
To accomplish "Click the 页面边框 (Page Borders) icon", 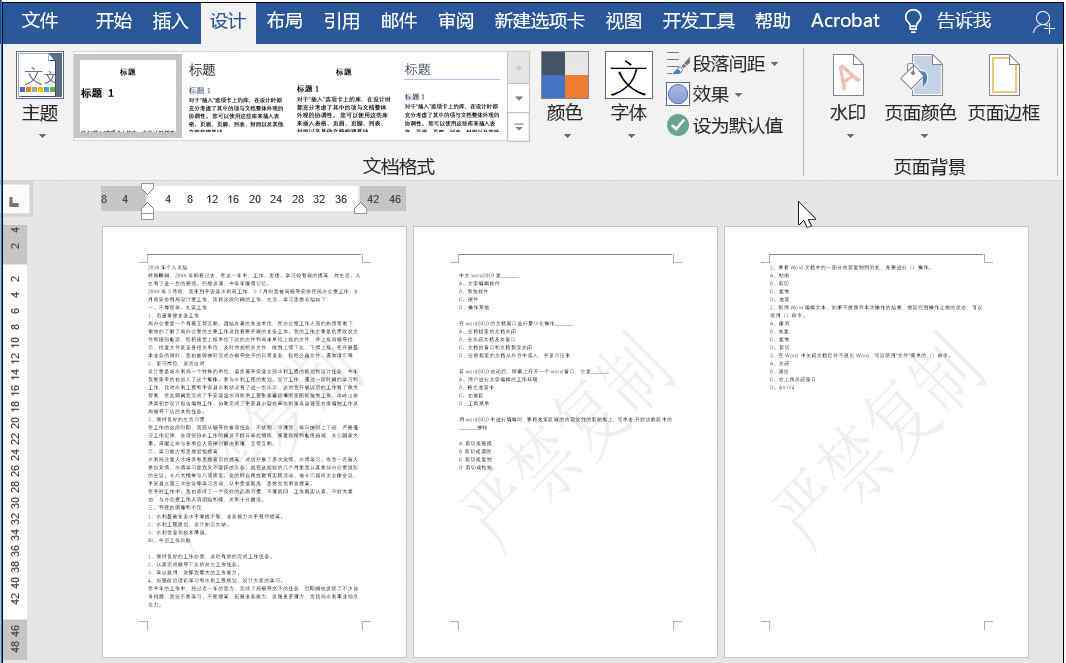I will click(1003, 76).
